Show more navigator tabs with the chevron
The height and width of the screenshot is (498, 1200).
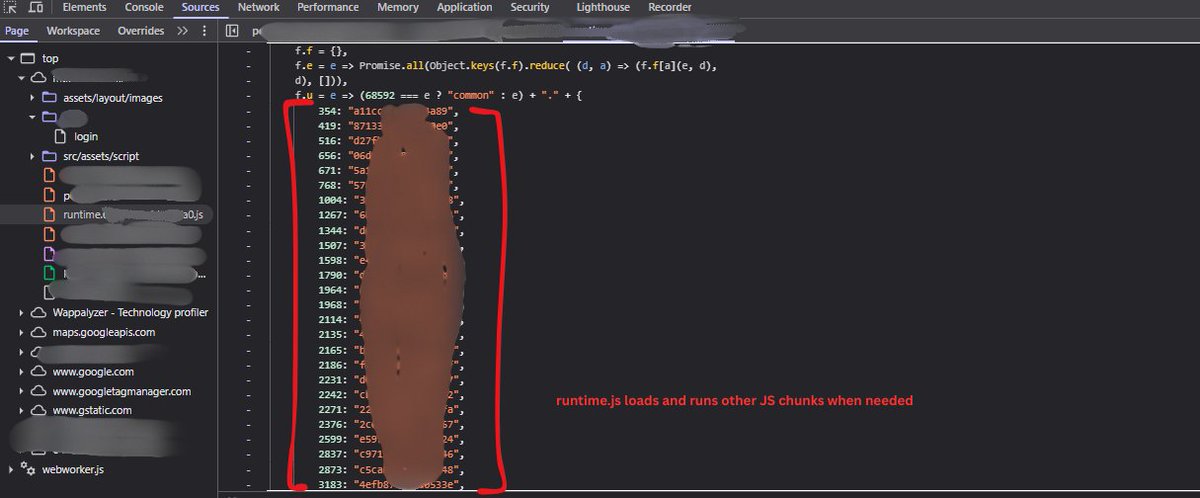[x=182, y=31]
